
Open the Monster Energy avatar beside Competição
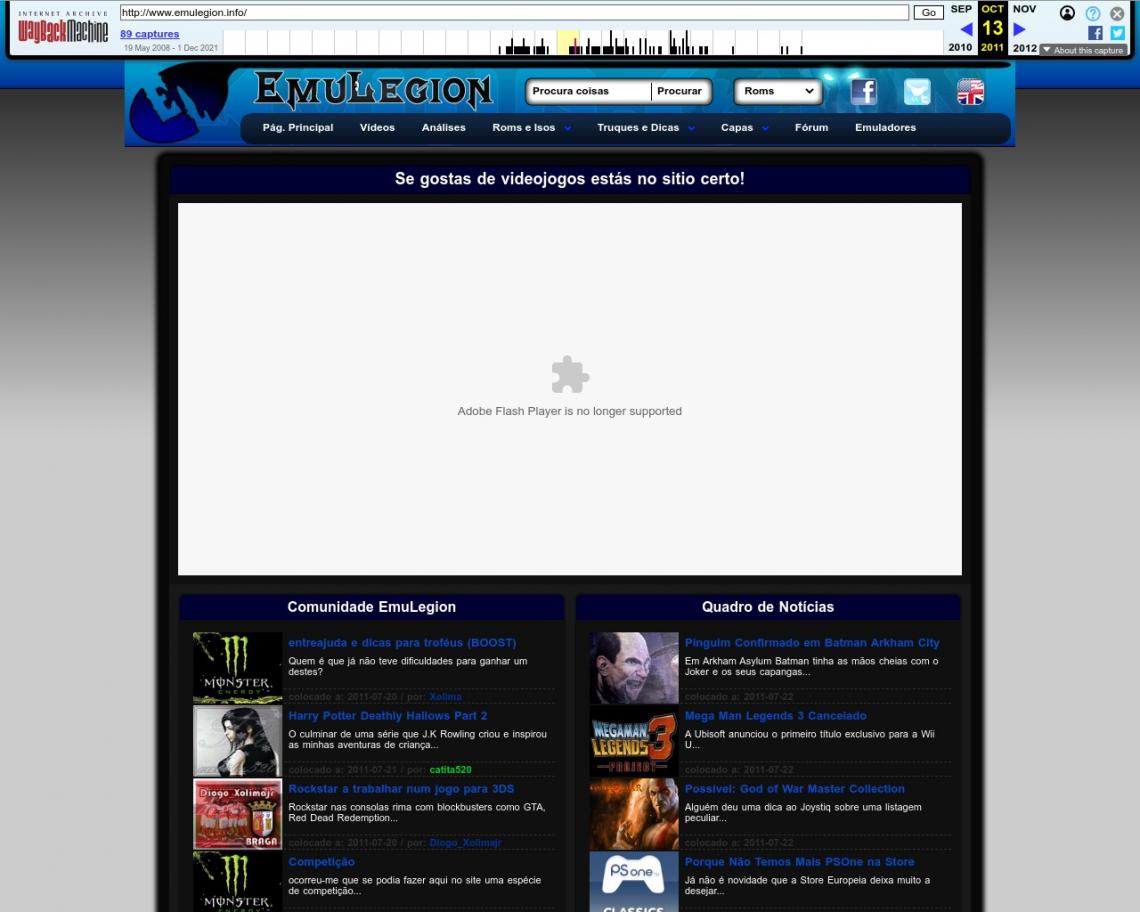(238, 881)
